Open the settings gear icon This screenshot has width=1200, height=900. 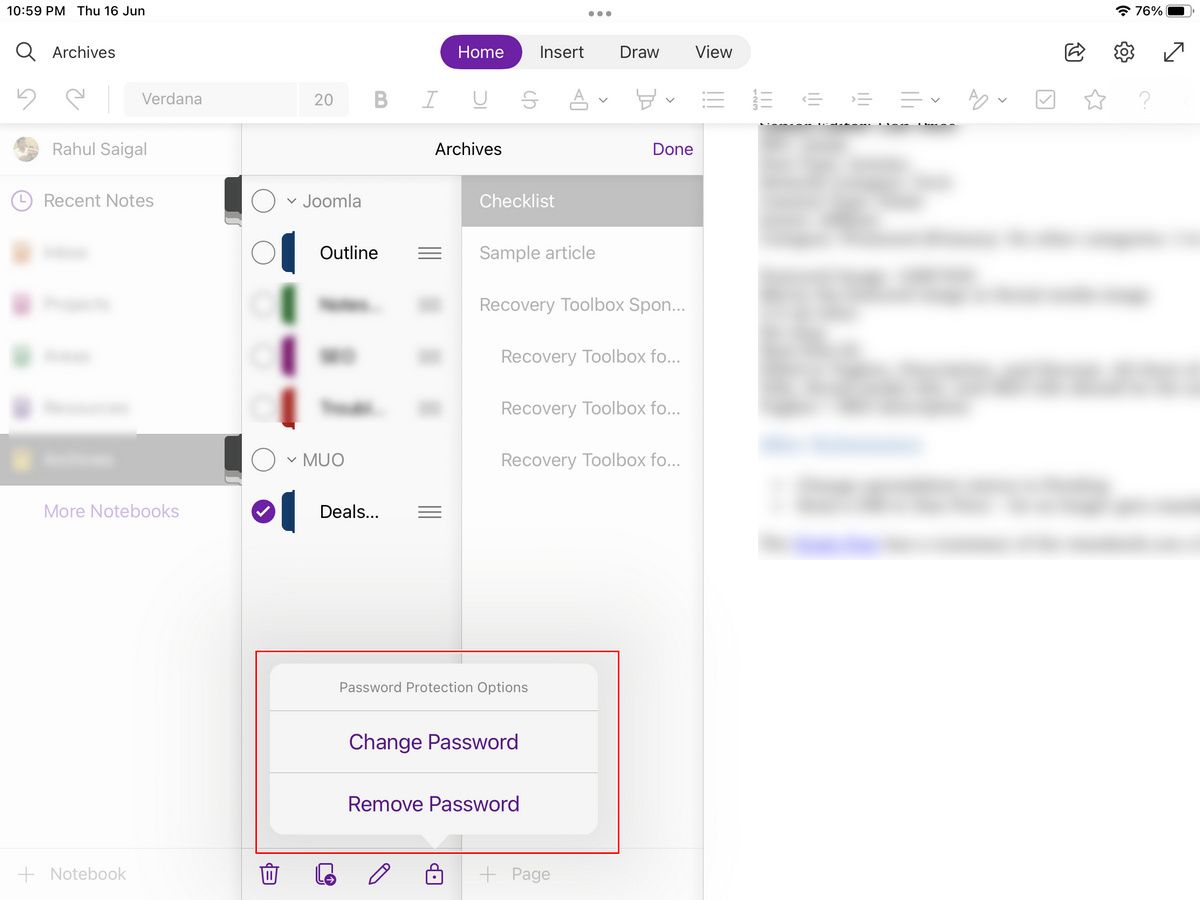point(1124,52)
